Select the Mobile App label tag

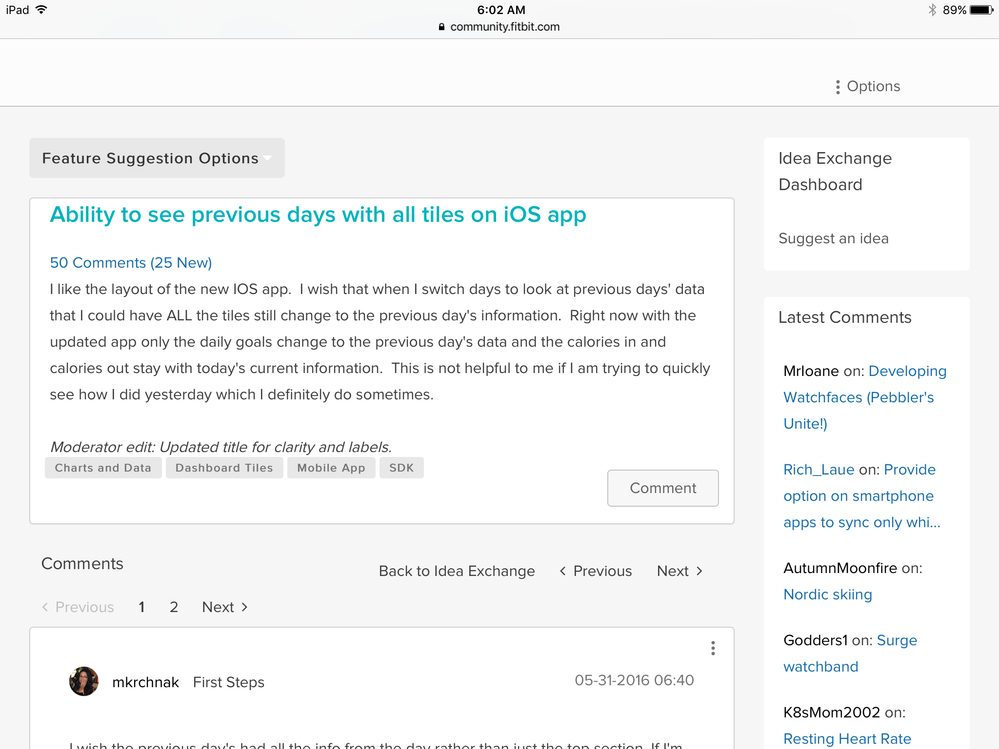[x=331, y=467]
